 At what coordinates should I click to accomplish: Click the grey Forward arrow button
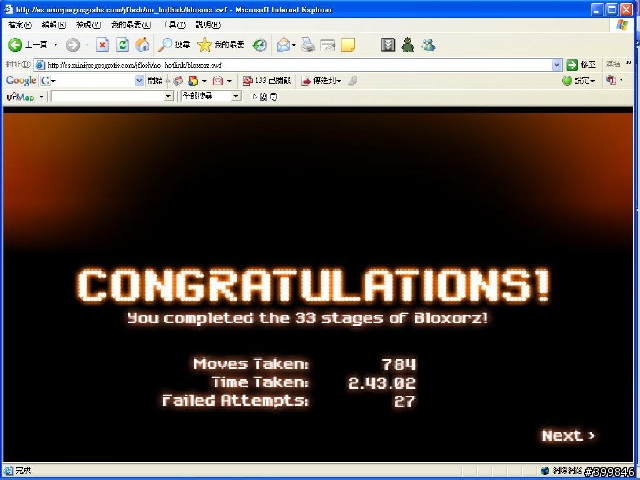(x=73, y=45)
